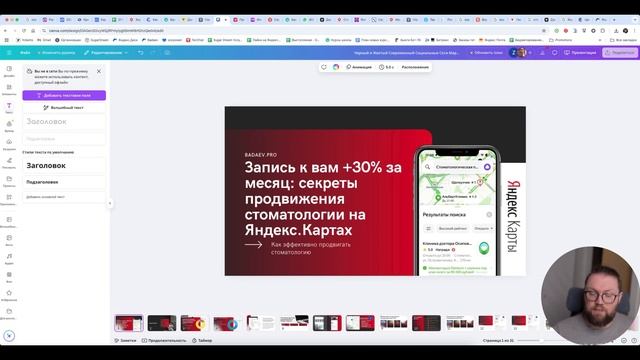Select the BADAEV.PRO label on slide
Image resolution: width=640 pixels, height=360 pixels.
pyautogui.click(x=261, y=155)
